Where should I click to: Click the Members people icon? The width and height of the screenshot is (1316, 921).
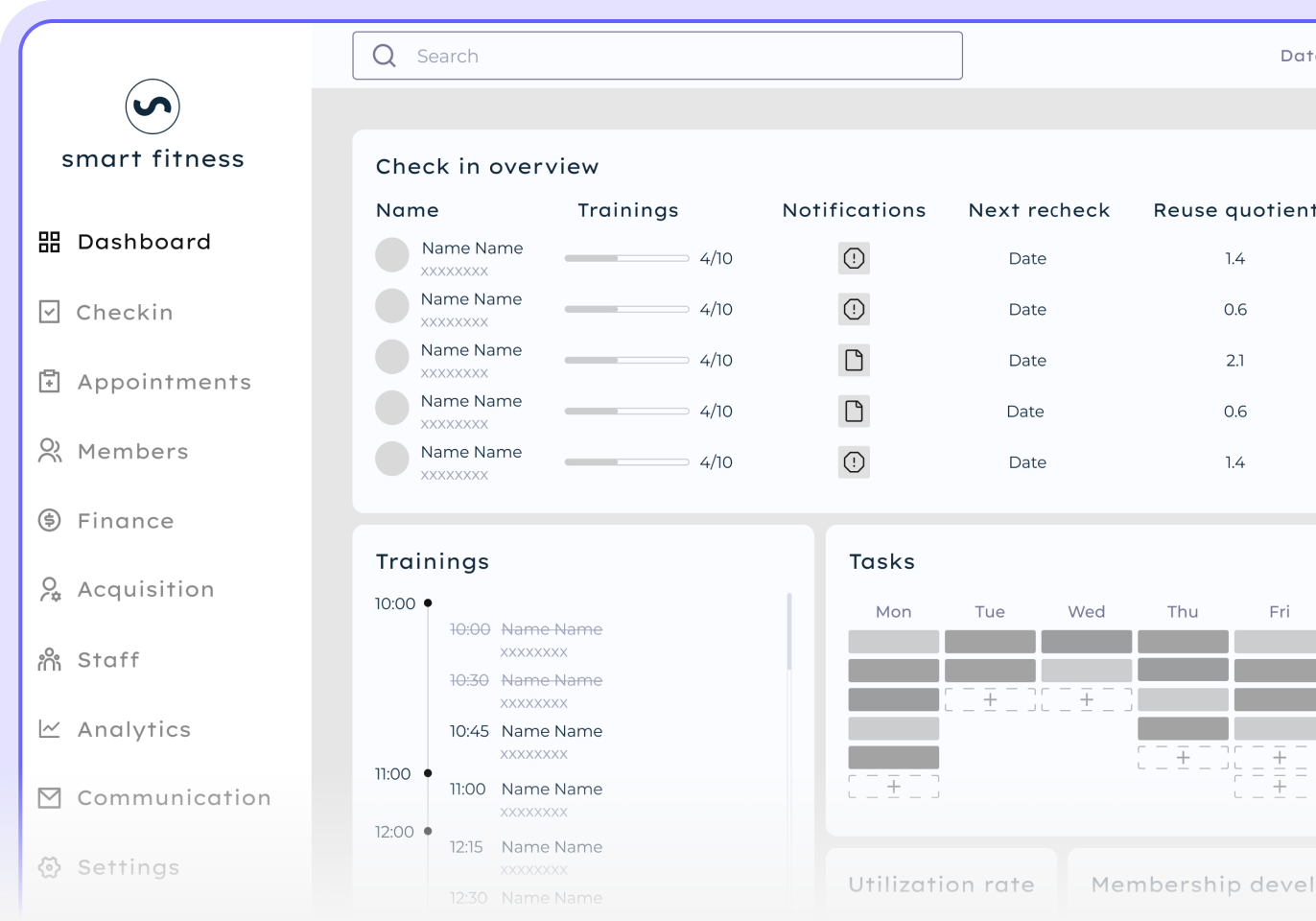[50, 451]
